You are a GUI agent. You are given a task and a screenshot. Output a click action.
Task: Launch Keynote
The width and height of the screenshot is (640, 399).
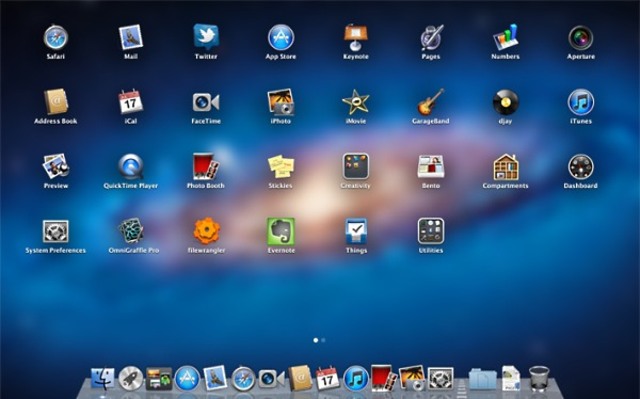tap(356, 37)
